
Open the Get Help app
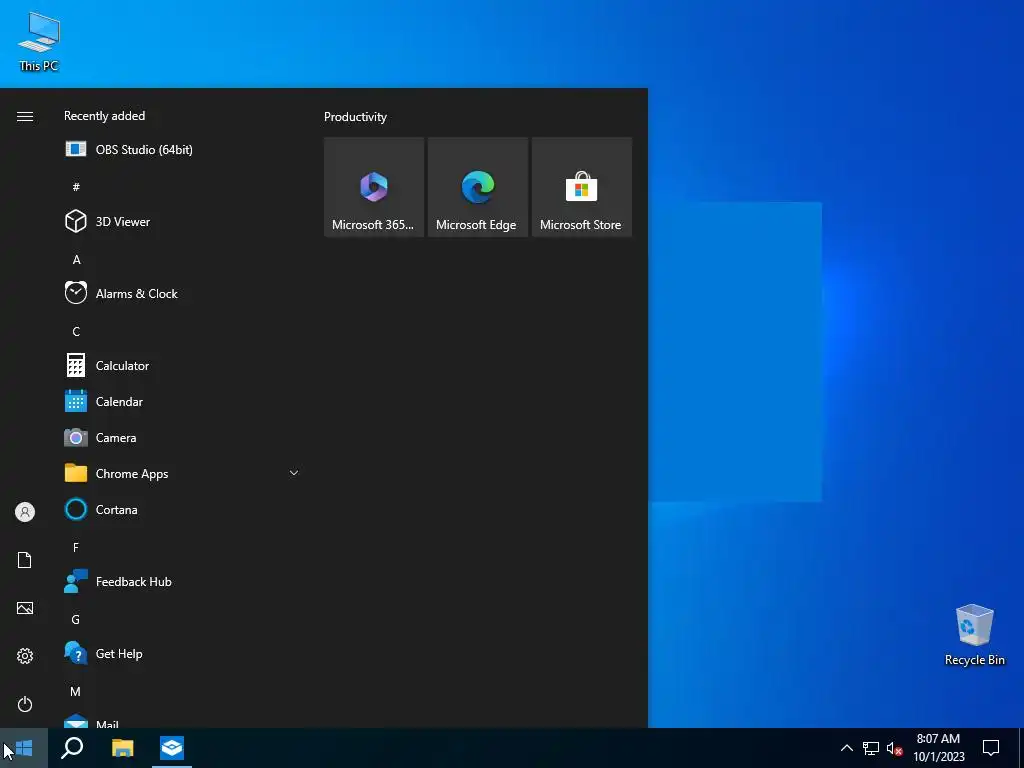[183, 654]
